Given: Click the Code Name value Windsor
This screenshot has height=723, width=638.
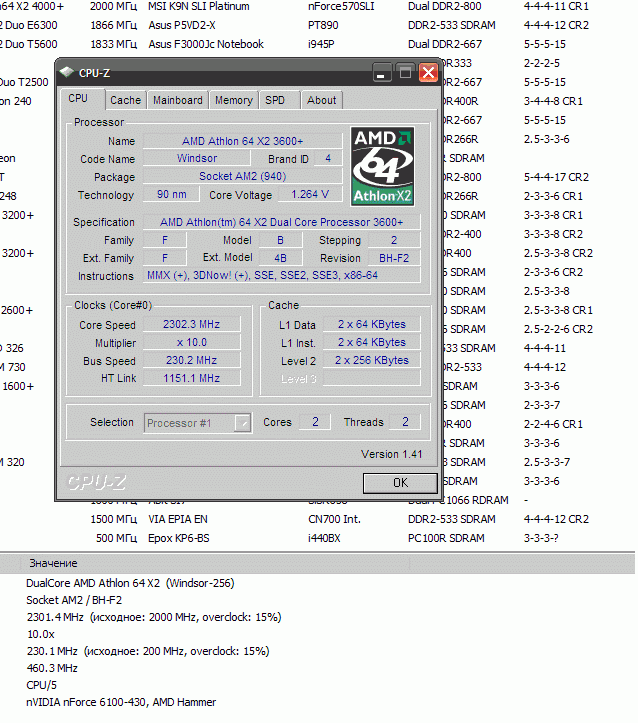Looking at the screenshot, I should [197, 158].
